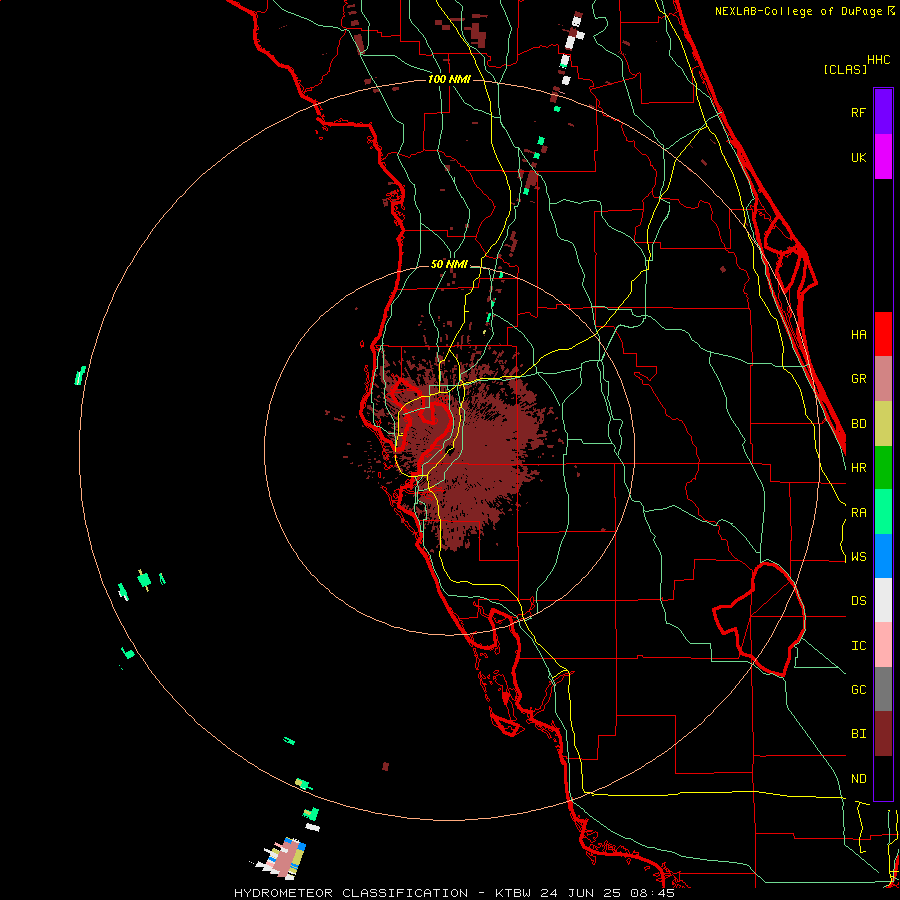Image resolution: width=900 pixels, height=900 pixels.
Task: Click the light pink IC legend swatch
Action: pyautogui.click(x=883, y=645)
